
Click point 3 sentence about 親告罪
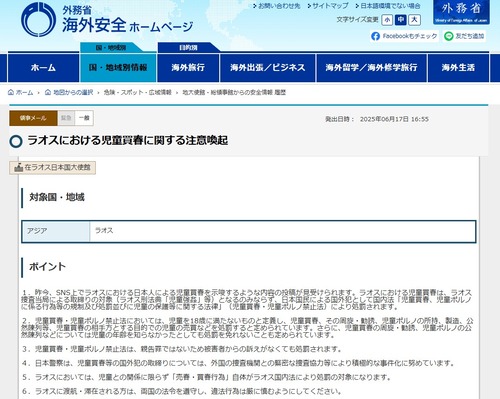click(x=182, y=349)
